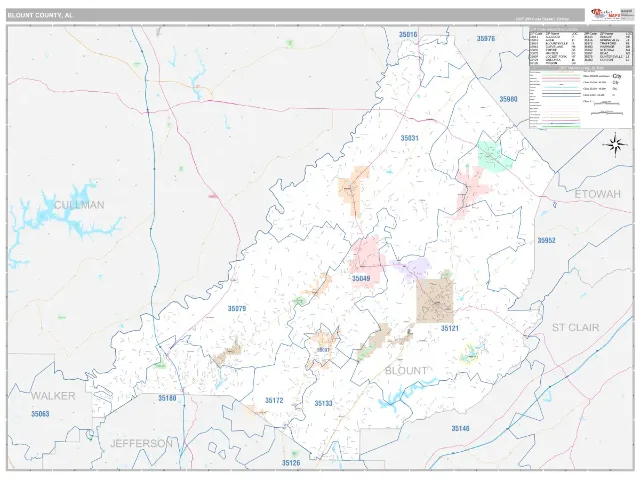Click the ZIP code label 35121
Screen dimensions: 640x480
[450, 328]
